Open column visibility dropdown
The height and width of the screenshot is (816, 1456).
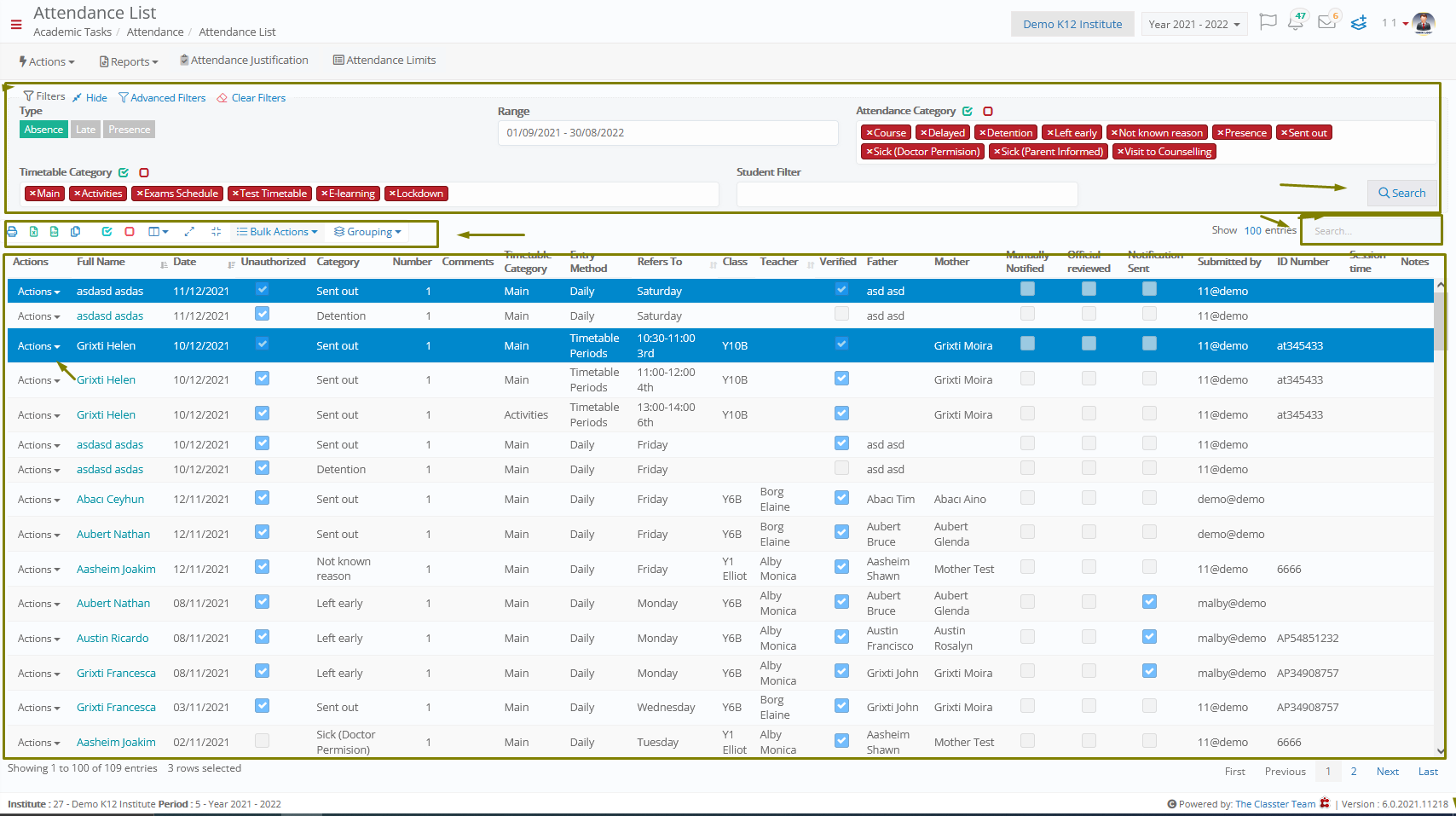coord(159,232)
